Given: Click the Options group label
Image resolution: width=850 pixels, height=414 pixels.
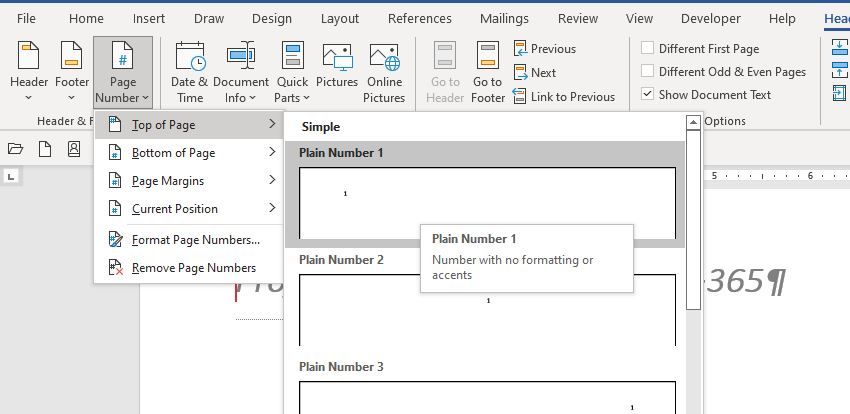Looking at the screenshot, I should click(725, 121).
